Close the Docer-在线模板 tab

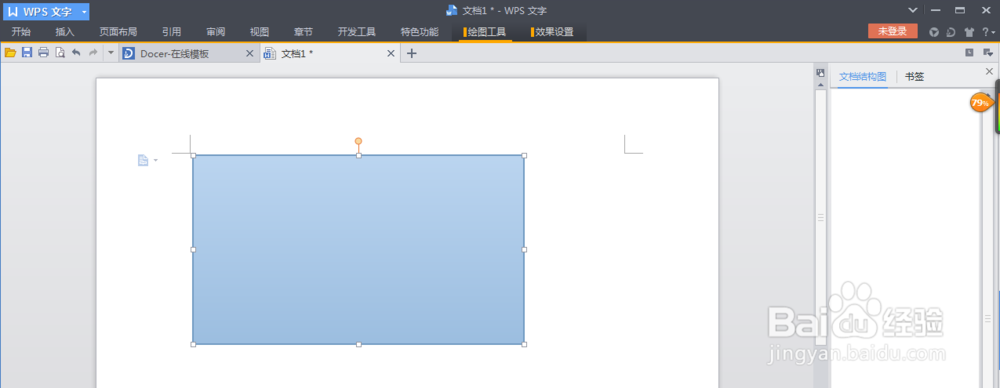[250, 54]
